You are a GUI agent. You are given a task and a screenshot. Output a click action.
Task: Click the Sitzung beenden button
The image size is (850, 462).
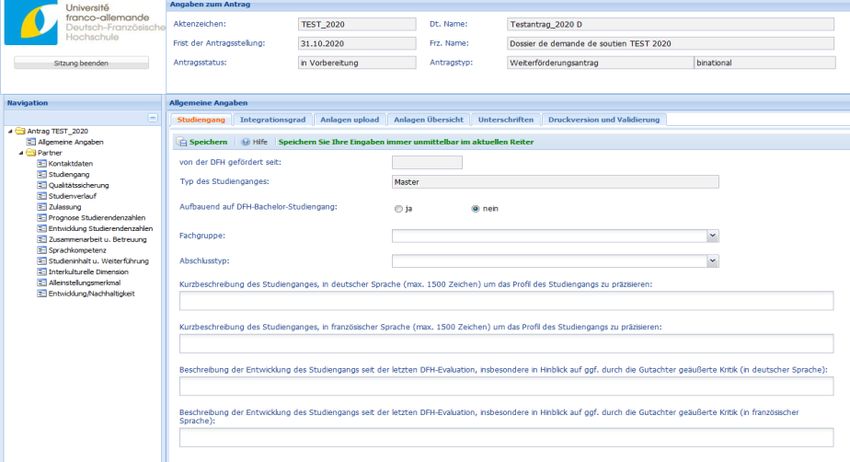80,63
